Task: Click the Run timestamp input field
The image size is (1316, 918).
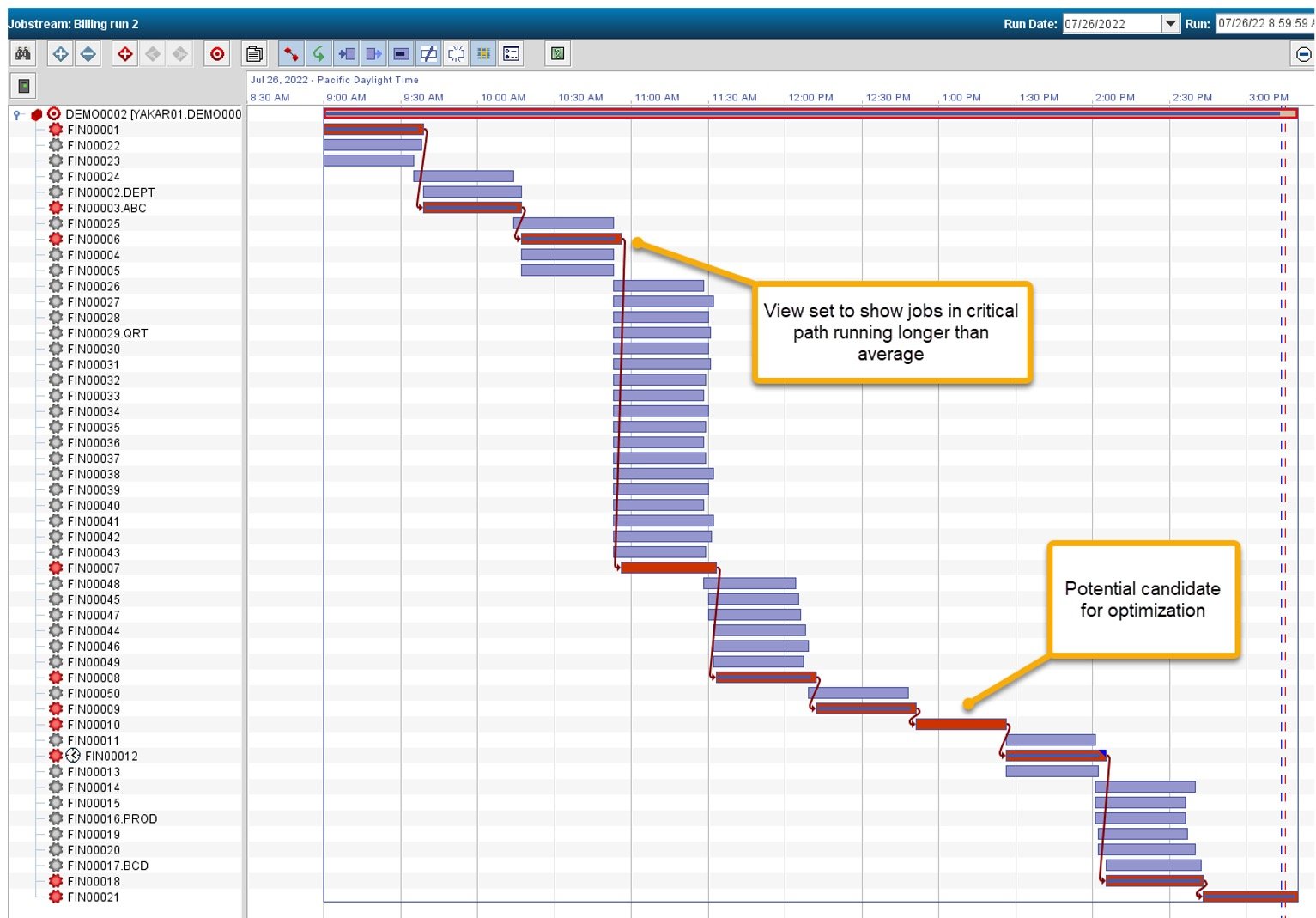Action: (x=1263, y=24)
